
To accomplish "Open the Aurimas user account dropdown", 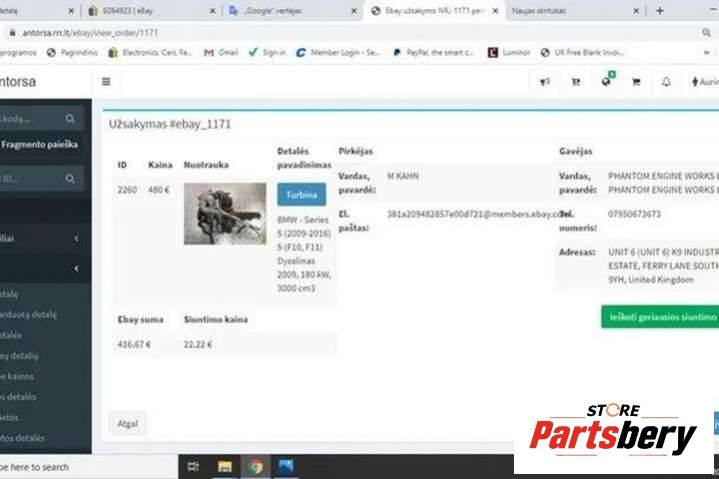I will click(x=704, y=82).
